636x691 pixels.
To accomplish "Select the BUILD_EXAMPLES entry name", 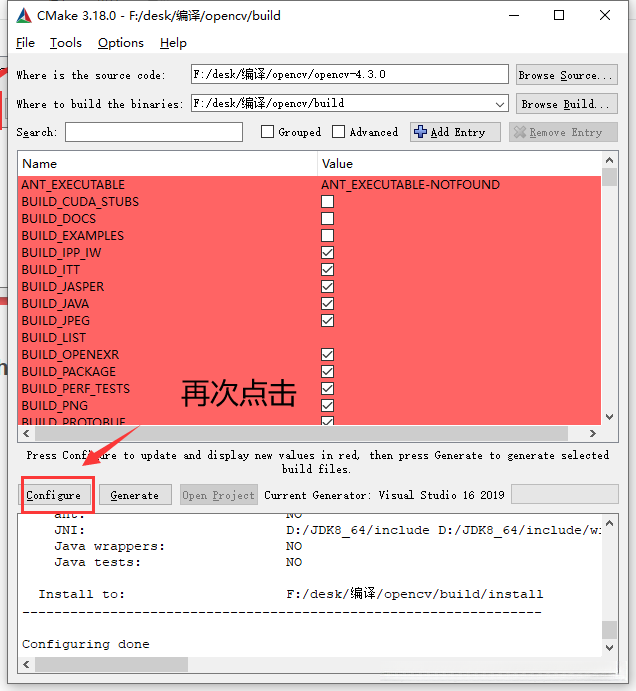I will (73, 235).
